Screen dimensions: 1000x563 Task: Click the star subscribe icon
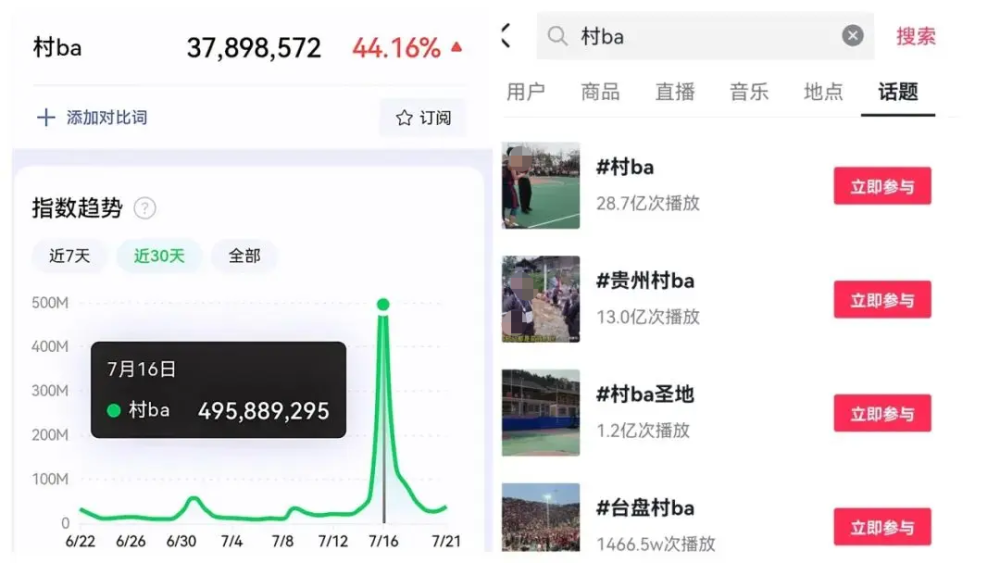[404, 117]
